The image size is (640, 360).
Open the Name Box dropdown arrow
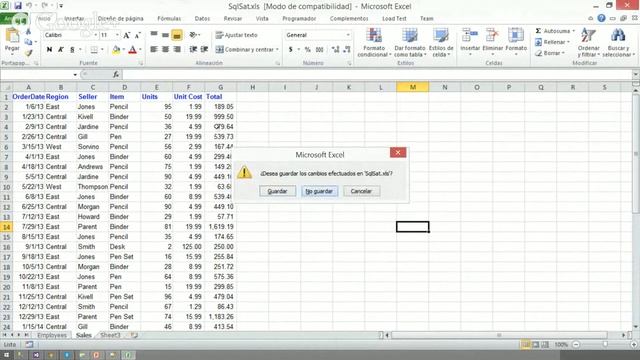tap(75, 74)
